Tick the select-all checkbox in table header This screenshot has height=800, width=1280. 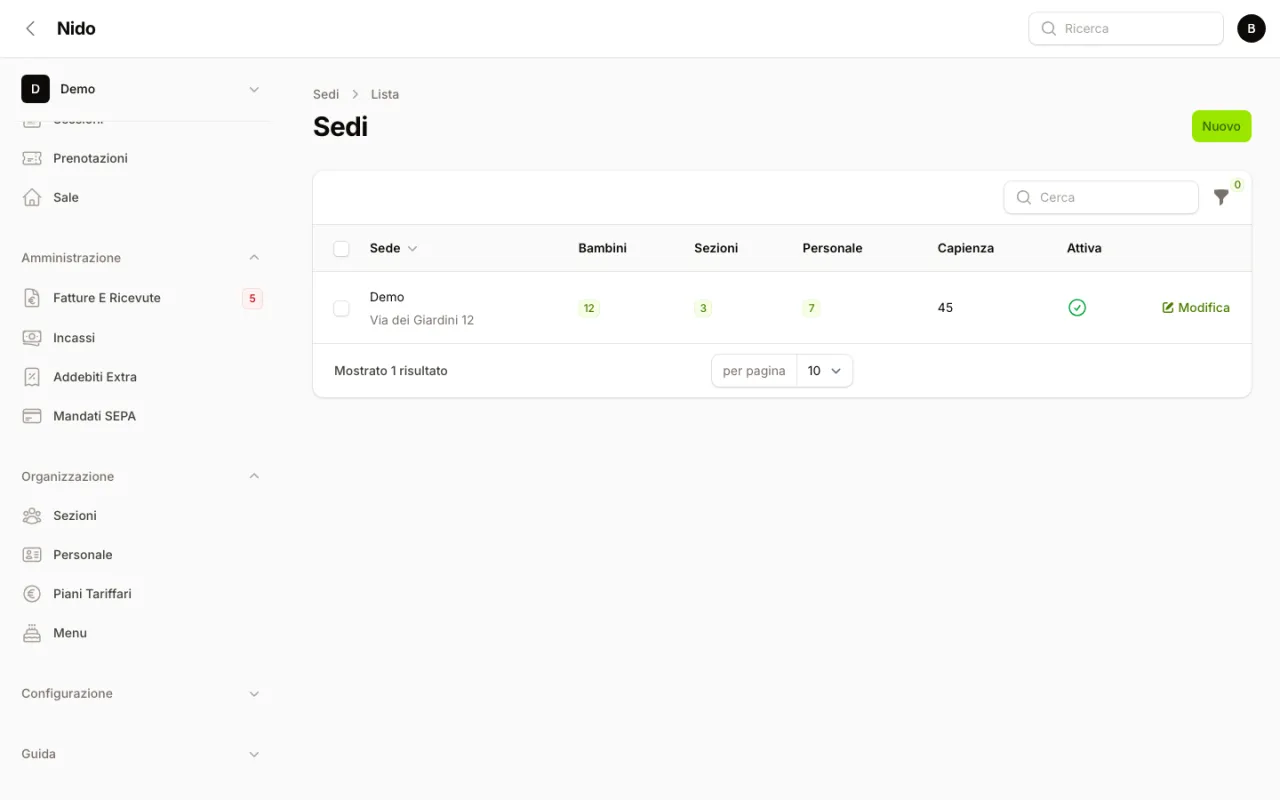tap(341, 248)
